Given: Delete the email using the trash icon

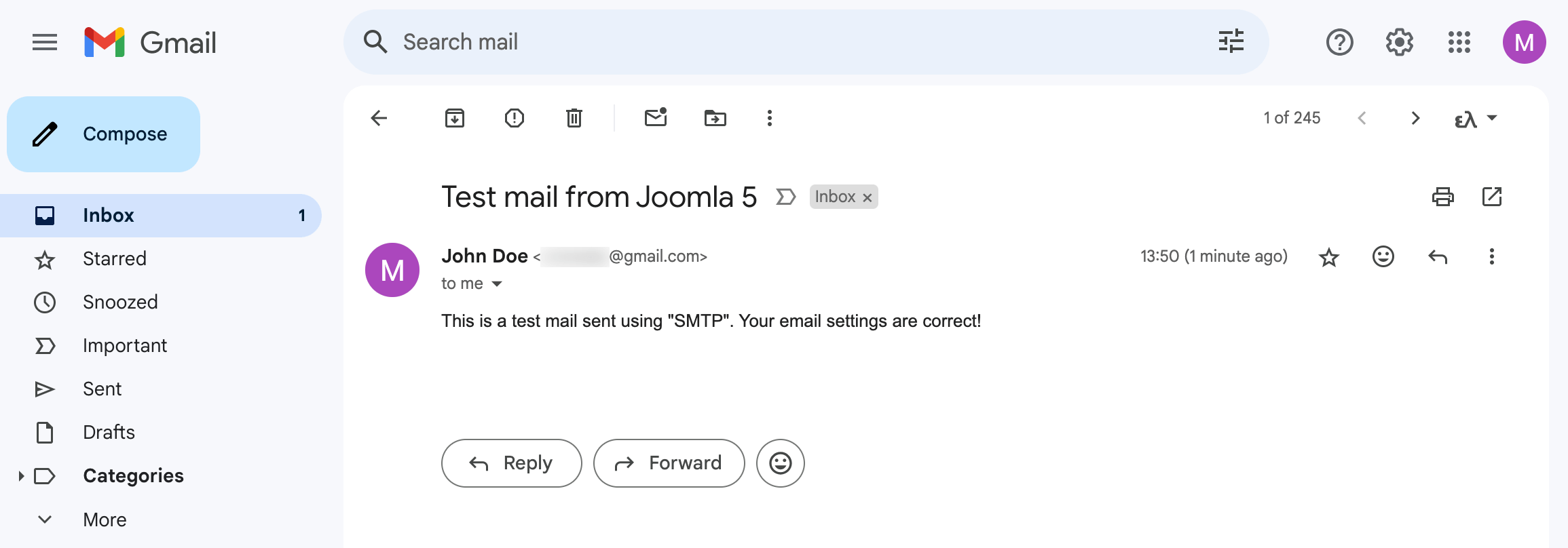Looking at the screenshot, I should [574, 118].
